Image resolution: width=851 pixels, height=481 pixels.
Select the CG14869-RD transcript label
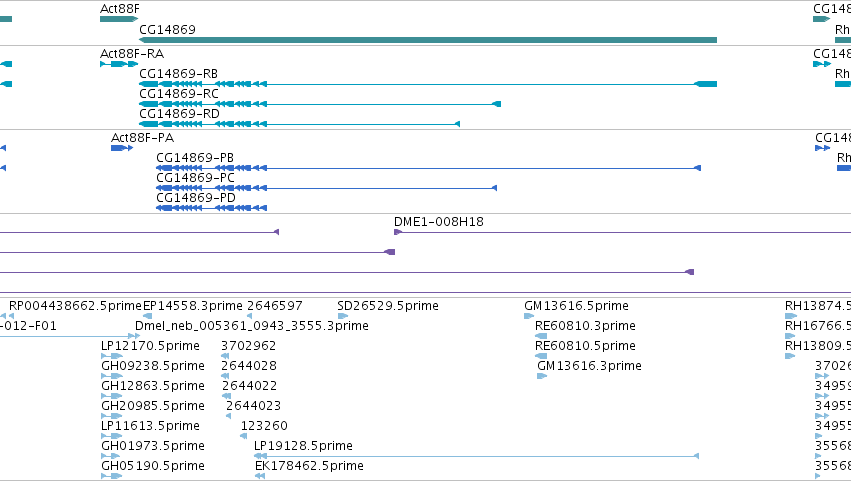[x=179, y=114]
